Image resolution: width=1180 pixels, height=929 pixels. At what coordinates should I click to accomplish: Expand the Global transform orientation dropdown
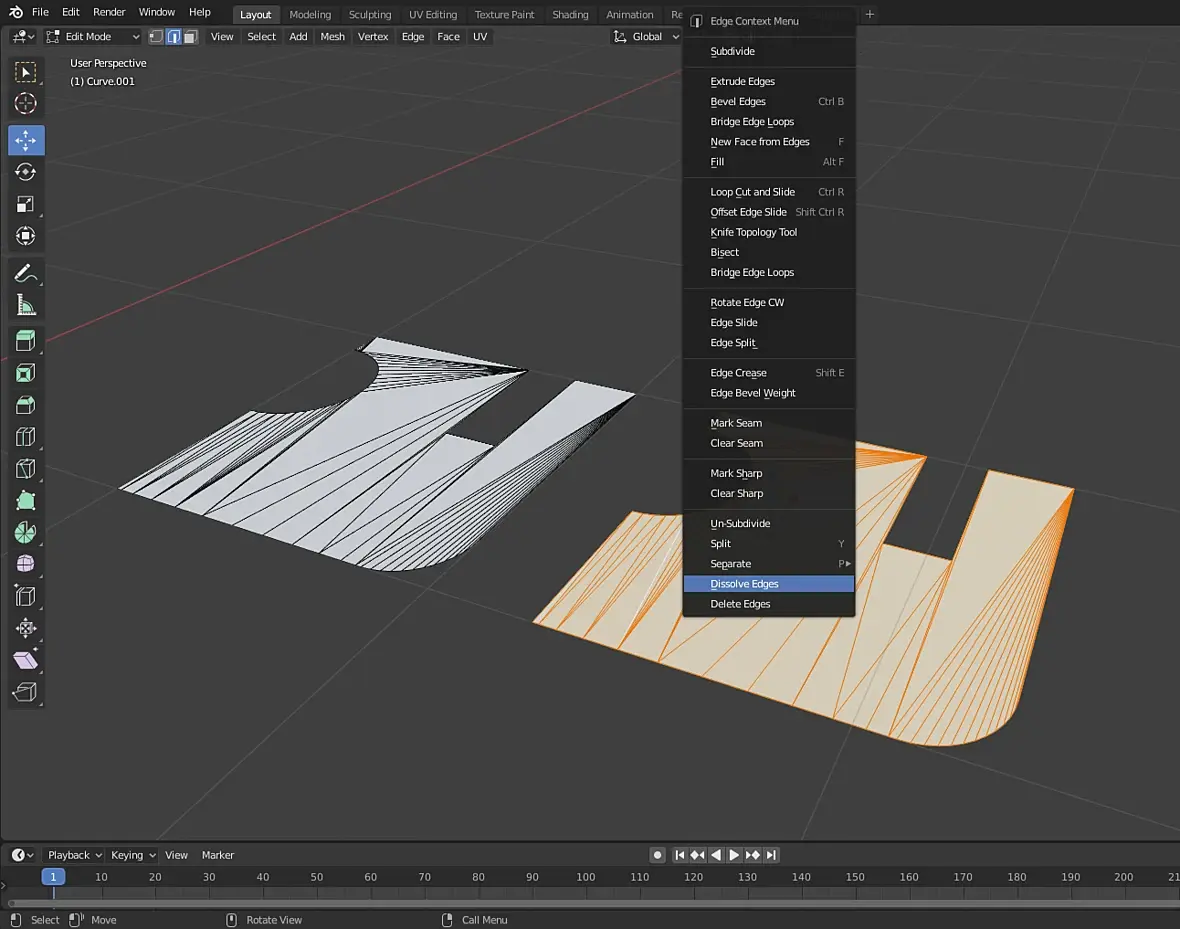[x=646, y=37]
